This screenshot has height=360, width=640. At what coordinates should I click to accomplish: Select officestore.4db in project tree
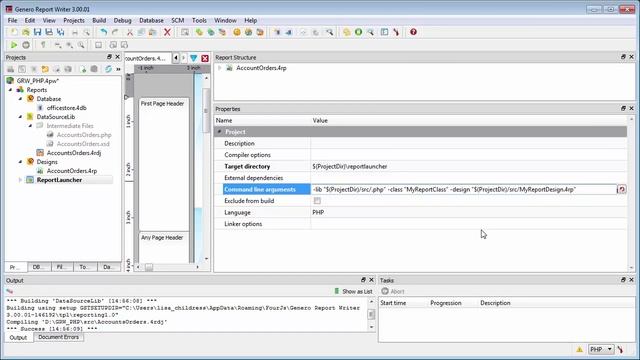[67, 108]
